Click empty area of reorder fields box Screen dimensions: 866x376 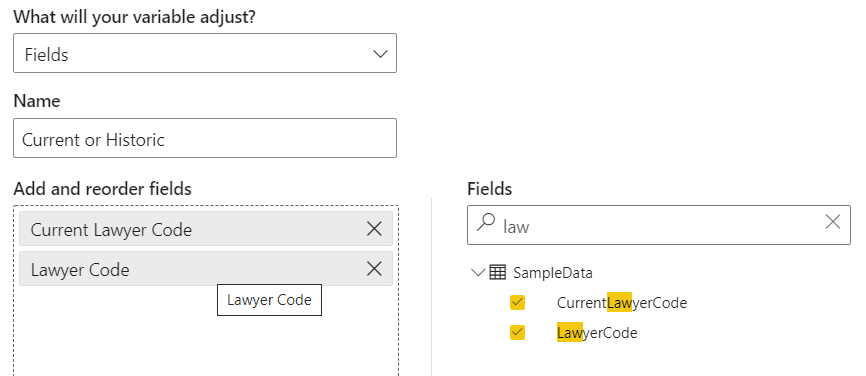(x=206, y=342)
